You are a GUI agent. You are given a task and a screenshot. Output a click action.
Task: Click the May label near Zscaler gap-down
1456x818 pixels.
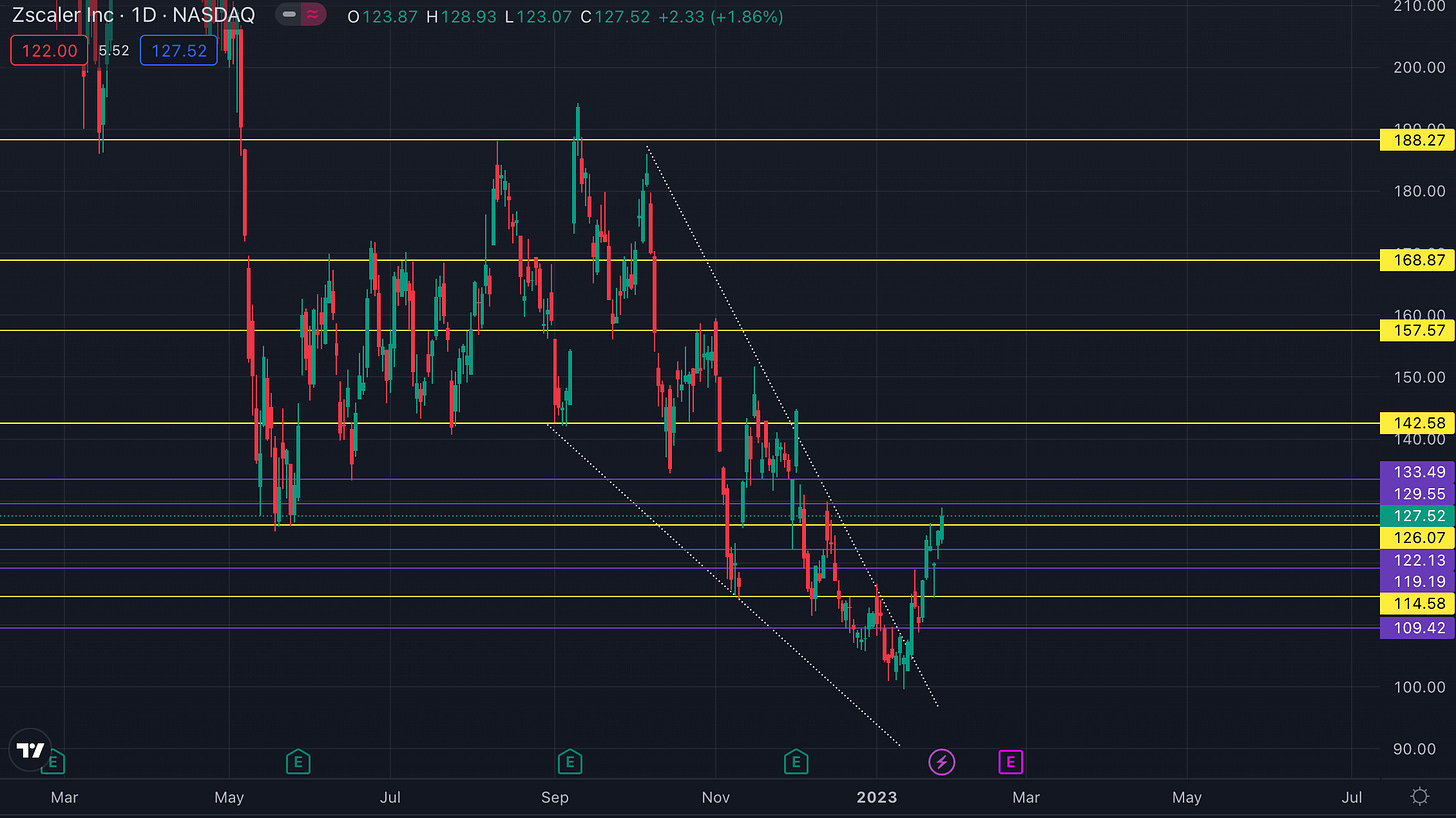pyautogui.click(x=230, y=797)
